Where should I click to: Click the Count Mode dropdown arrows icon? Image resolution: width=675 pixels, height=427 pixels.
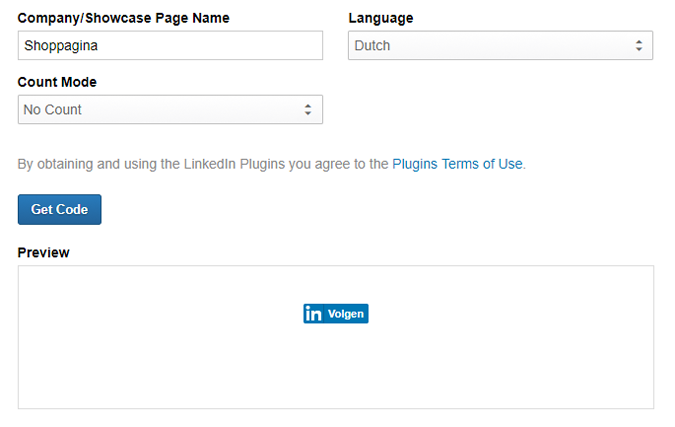(x=308, y=110)
